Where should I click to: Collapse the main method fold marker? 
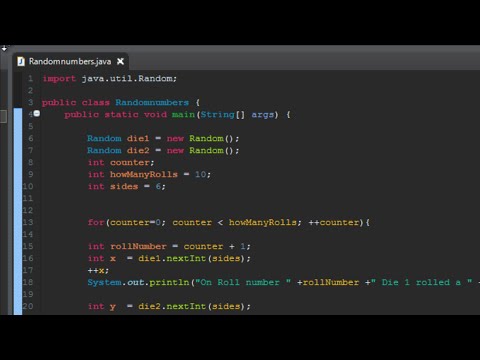(x=37, y=114)
